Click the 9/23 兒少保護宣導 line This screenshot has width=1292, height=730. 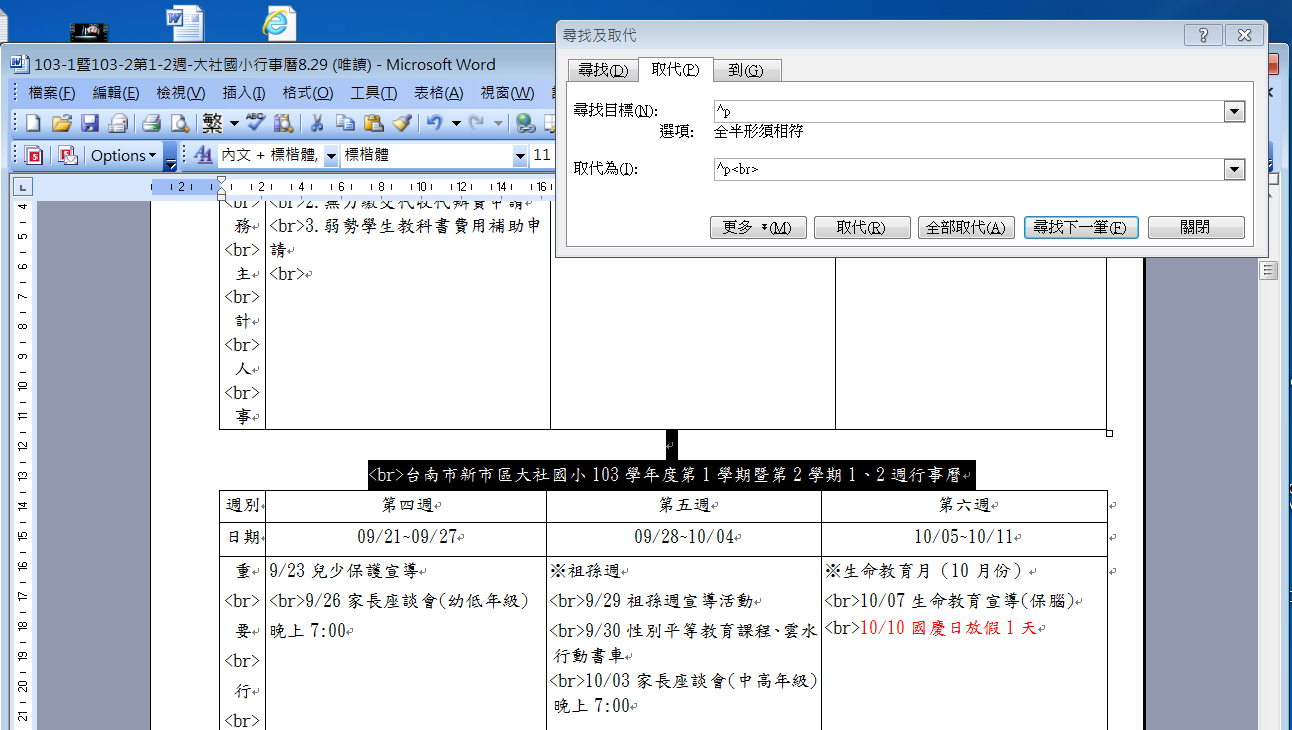point(345,572)
